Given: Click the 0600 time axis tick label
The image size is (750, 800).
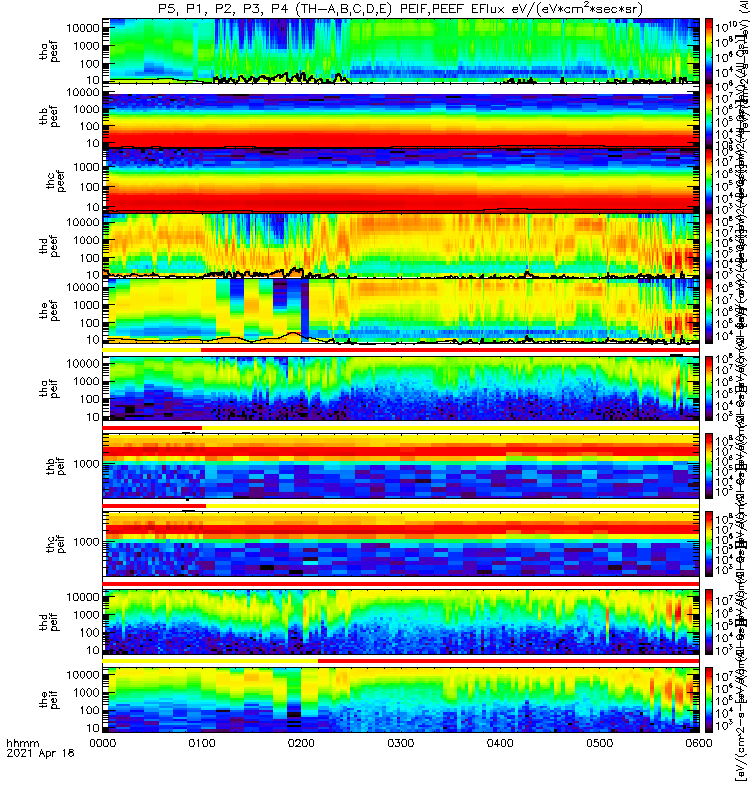Looking at the screenshot, I should point(699,743).
